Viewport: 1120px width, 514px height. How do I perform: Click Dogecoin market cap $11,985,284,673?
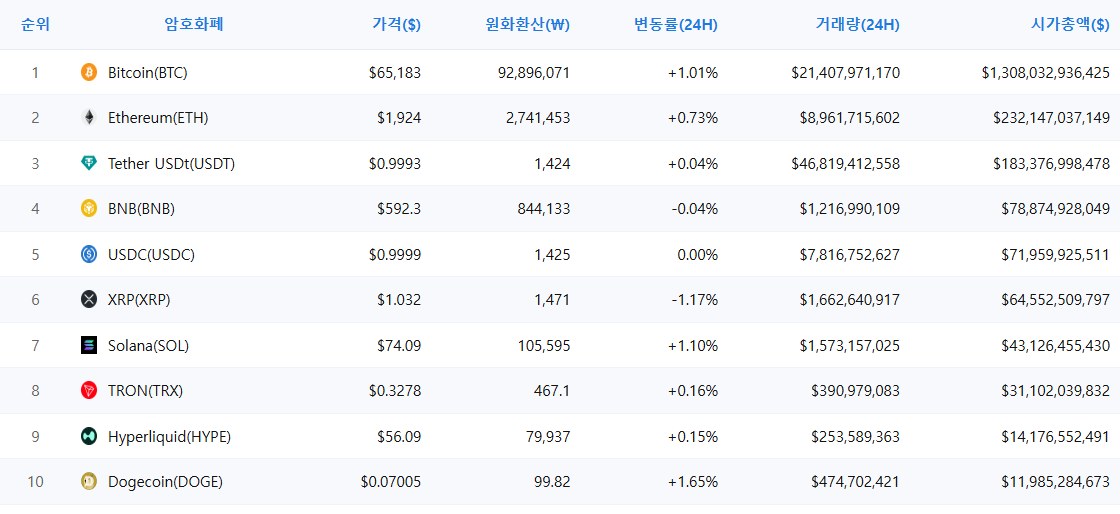pyautogui.click(x=1056, y=482)
